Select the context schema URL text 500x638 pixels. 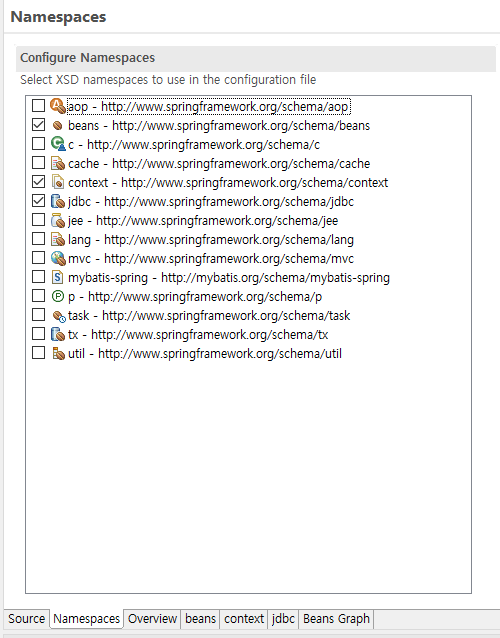(255, 182)
